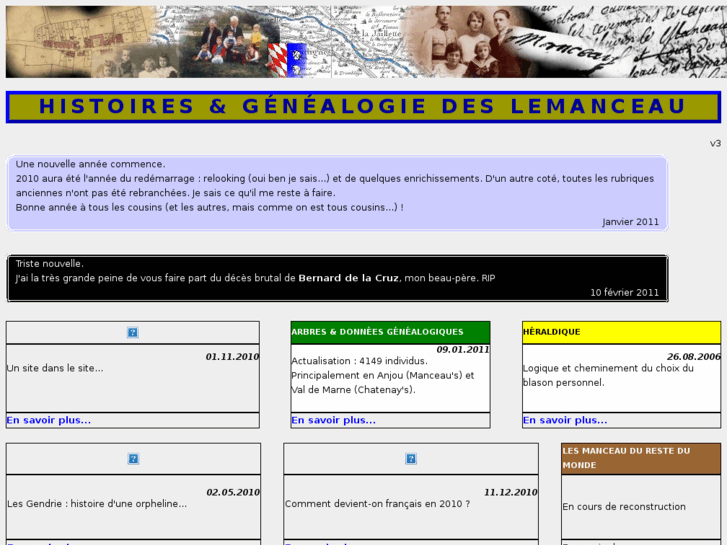The image size is (727, 545).
Task: Click the date '02.05.2010'
Action: (x=233, y=492)
